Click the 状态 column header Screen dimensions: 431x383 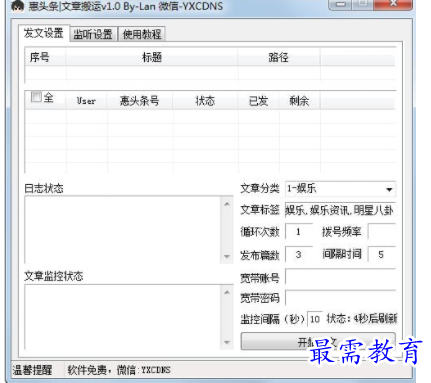[x=205, y=101]
